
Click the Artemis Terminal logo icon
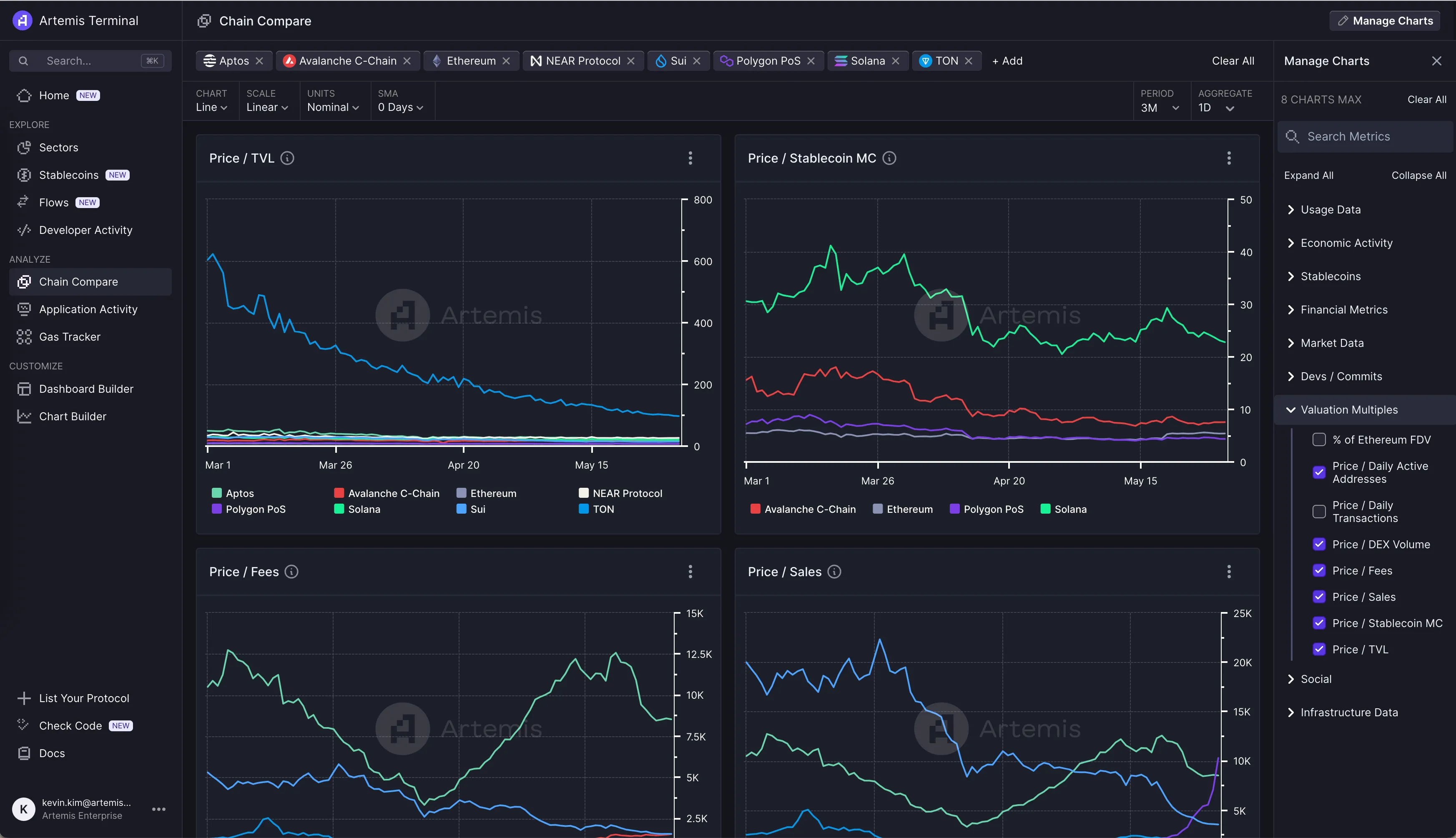pyautogui.click(x=22, y=21)
